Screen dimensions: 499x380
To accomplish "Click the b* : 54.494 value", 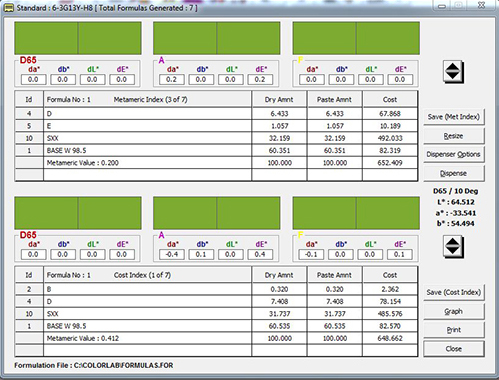I will 455,224.
